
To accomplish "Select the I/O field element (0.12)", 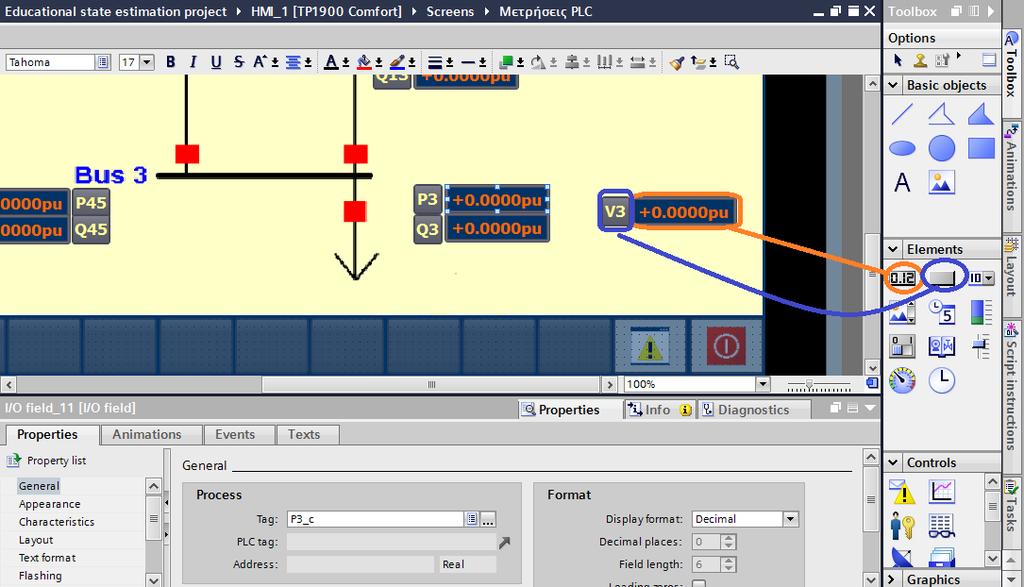I will [x=903, y=278].
